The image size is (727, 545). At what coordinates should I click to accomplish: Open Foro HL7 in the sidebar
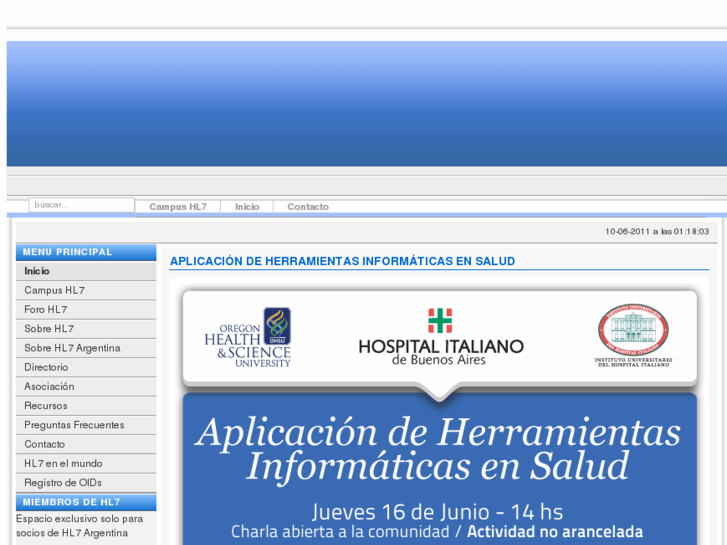[86, 309]
